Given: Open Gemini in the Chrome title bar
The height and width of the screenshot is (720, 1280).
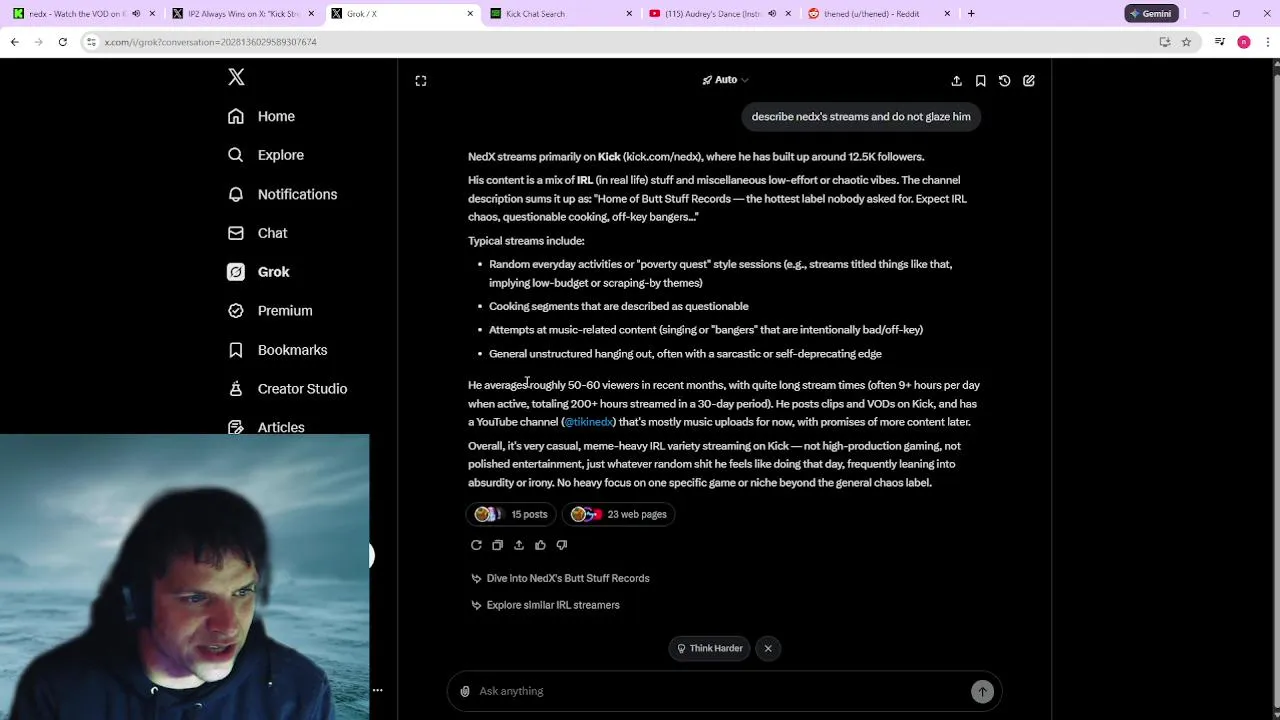Looking at the screenshot, I should (1150, 14).
